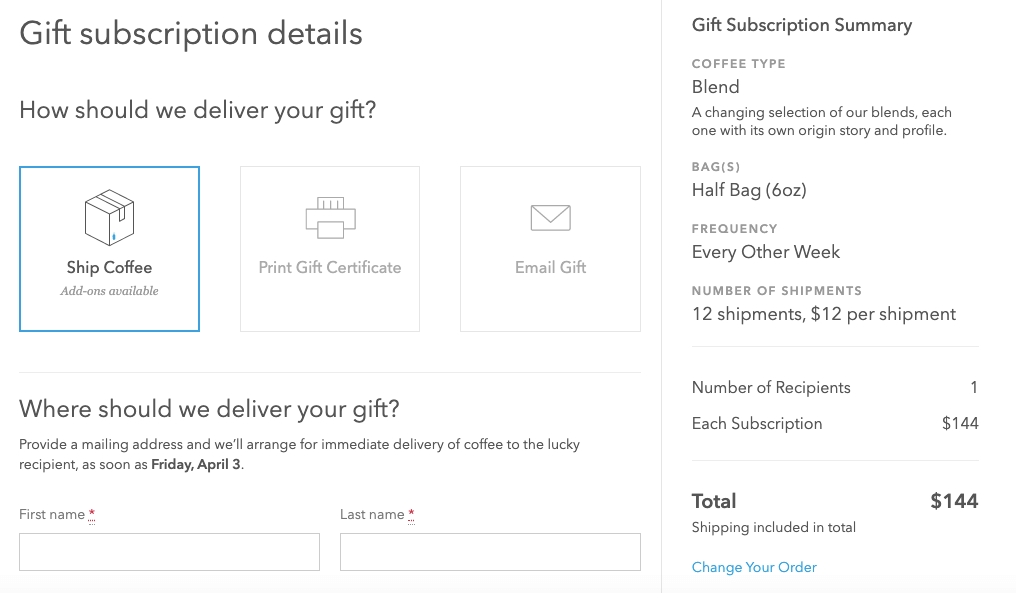The height and width of the screenshot is (593, 1016).
Task: Click the Number of Recipients row
Action: coord(835,388)
